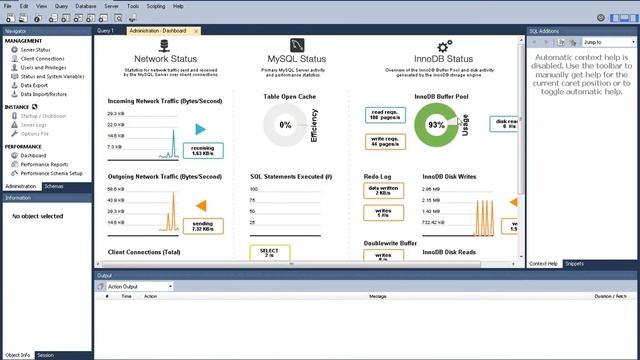Screen dimensions: 640x360
Task: Open the object inspector toolbar icon
Action: (x=38, y=18)
